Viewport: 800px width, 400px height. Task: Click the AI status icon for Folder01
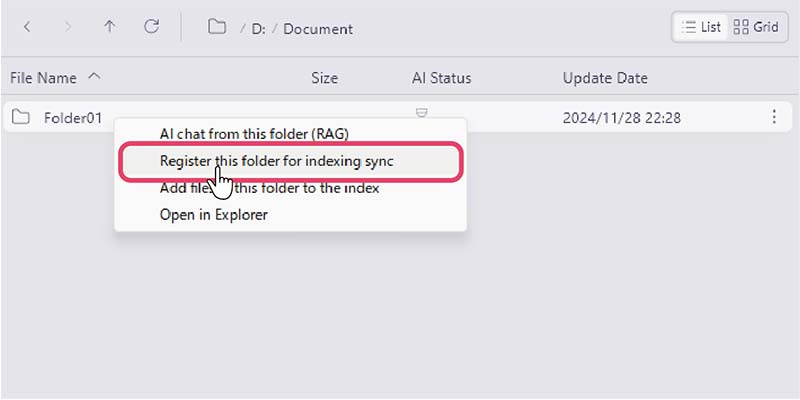[422, 113]
